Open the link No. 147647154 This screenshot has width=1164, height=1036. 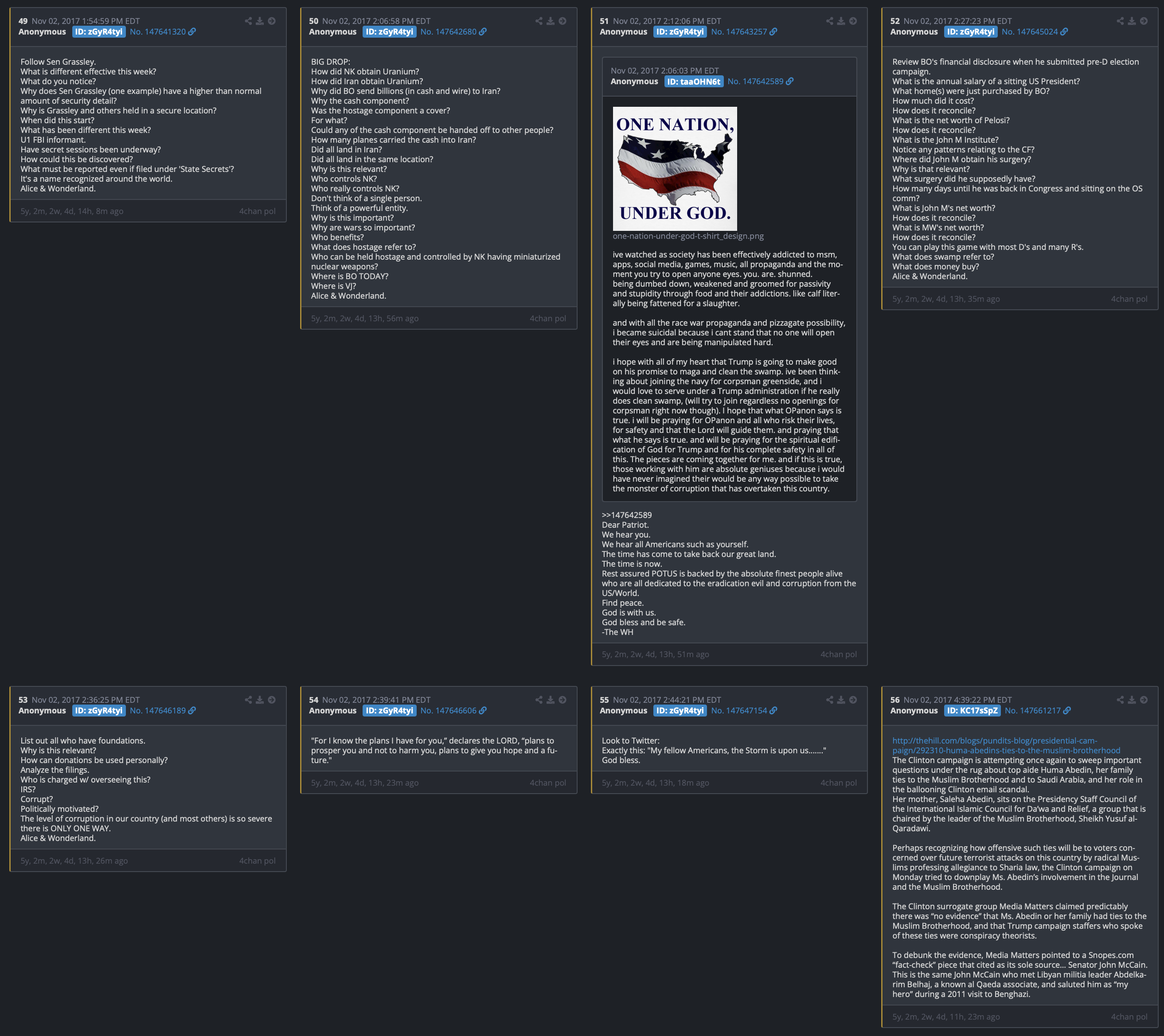tap(744, 710)
